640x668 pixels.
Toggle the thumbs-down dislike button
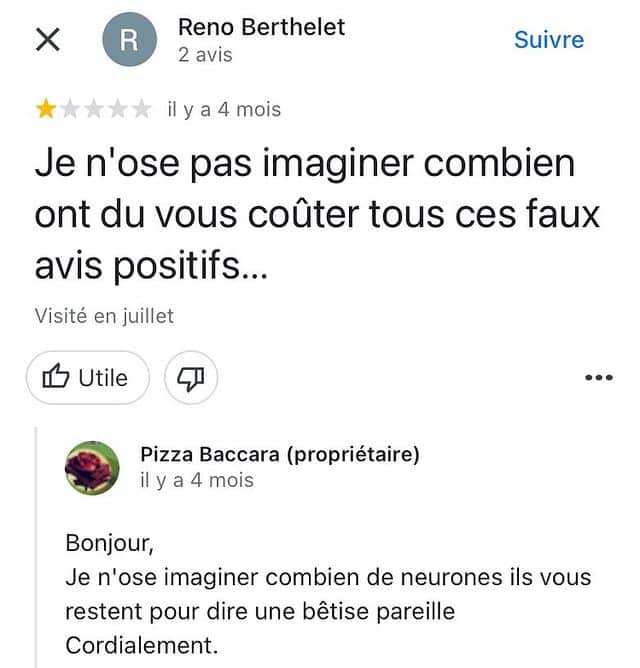pyautogui.click(x=190, y=377)
